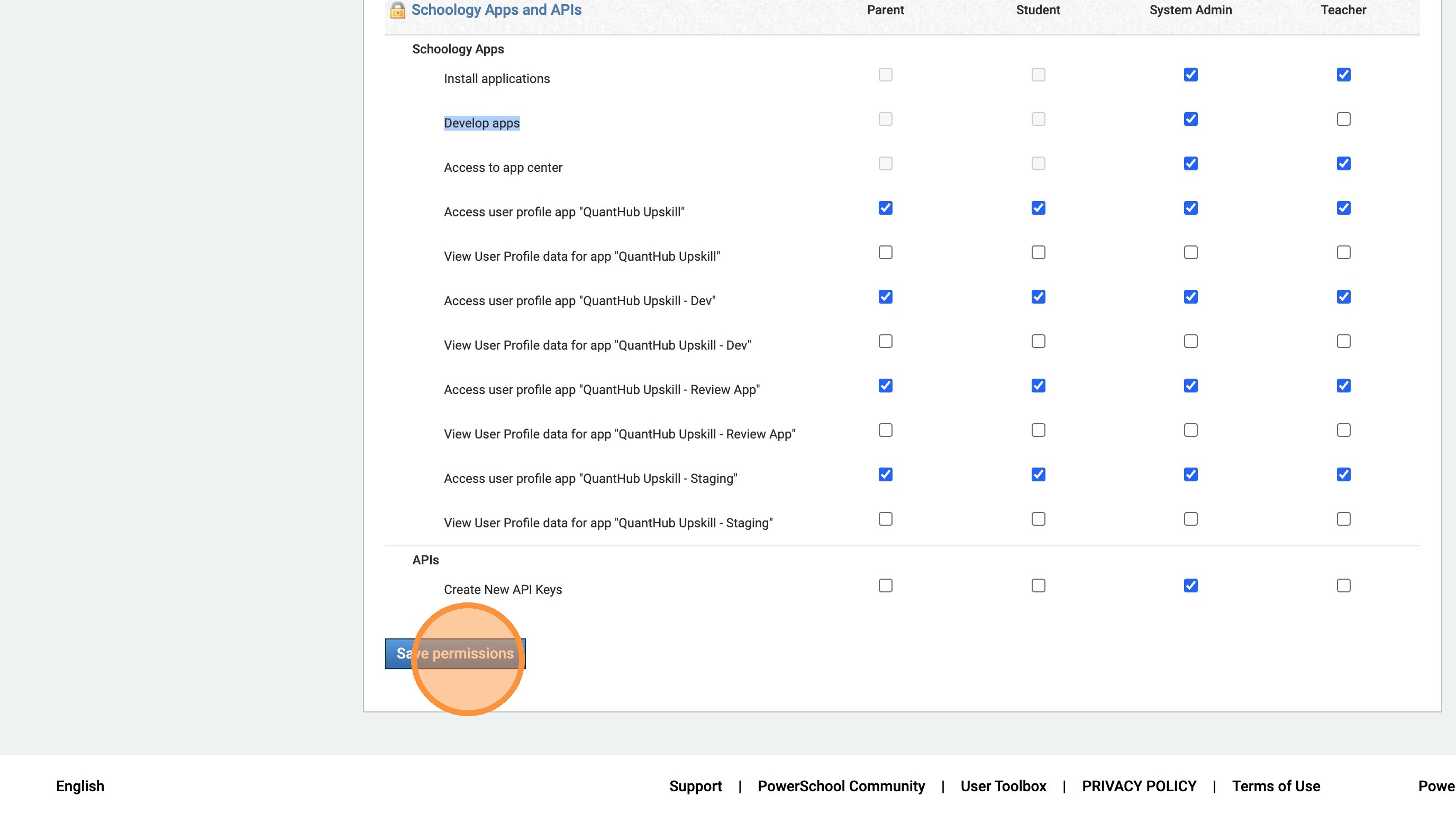
Task: Uncheck Student access to QuantHub Upskill - Dev app
Action: point(1038,297)
